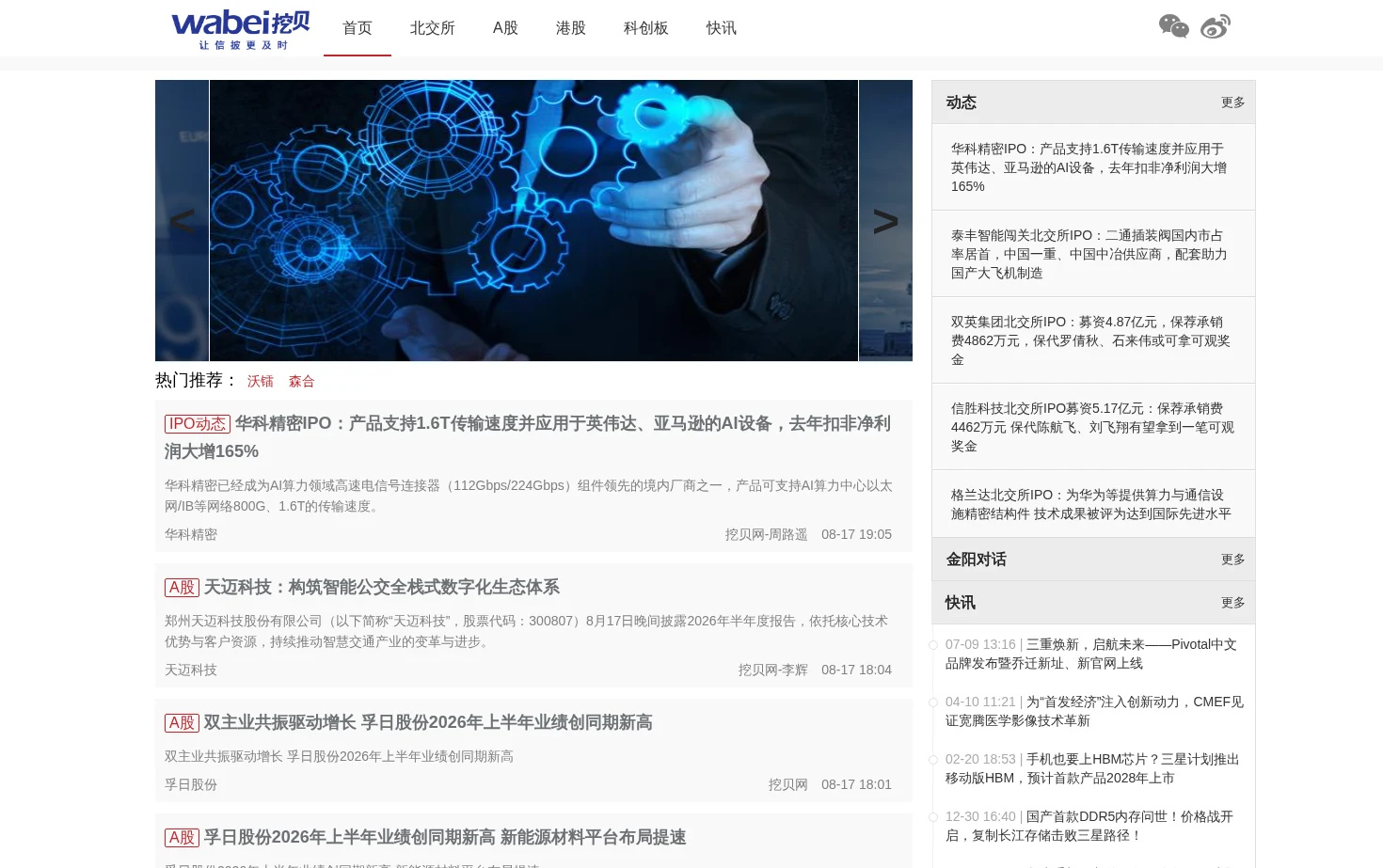The image size is (1383, 868).
Task: Click the IPO动态 tag label
Action: pos(198,424)
